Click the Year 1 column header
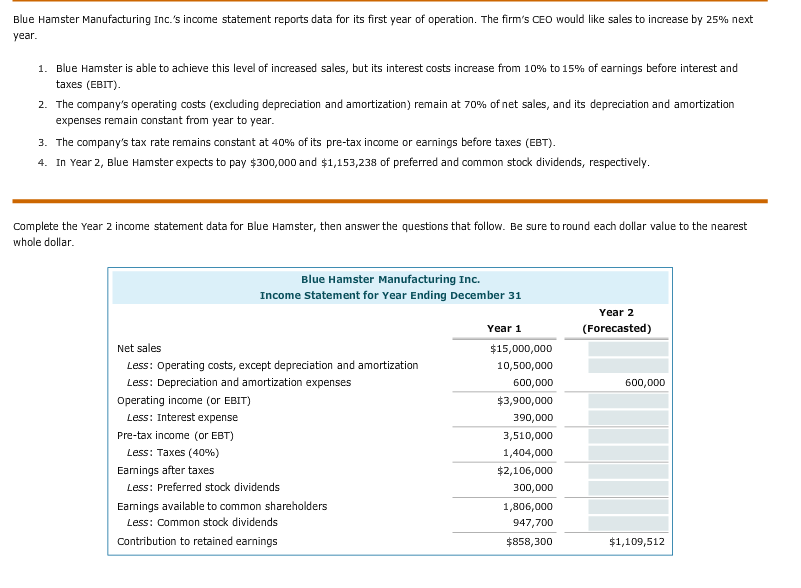The image size is (801, 588). pyautogui.click(x=500, y=328)
